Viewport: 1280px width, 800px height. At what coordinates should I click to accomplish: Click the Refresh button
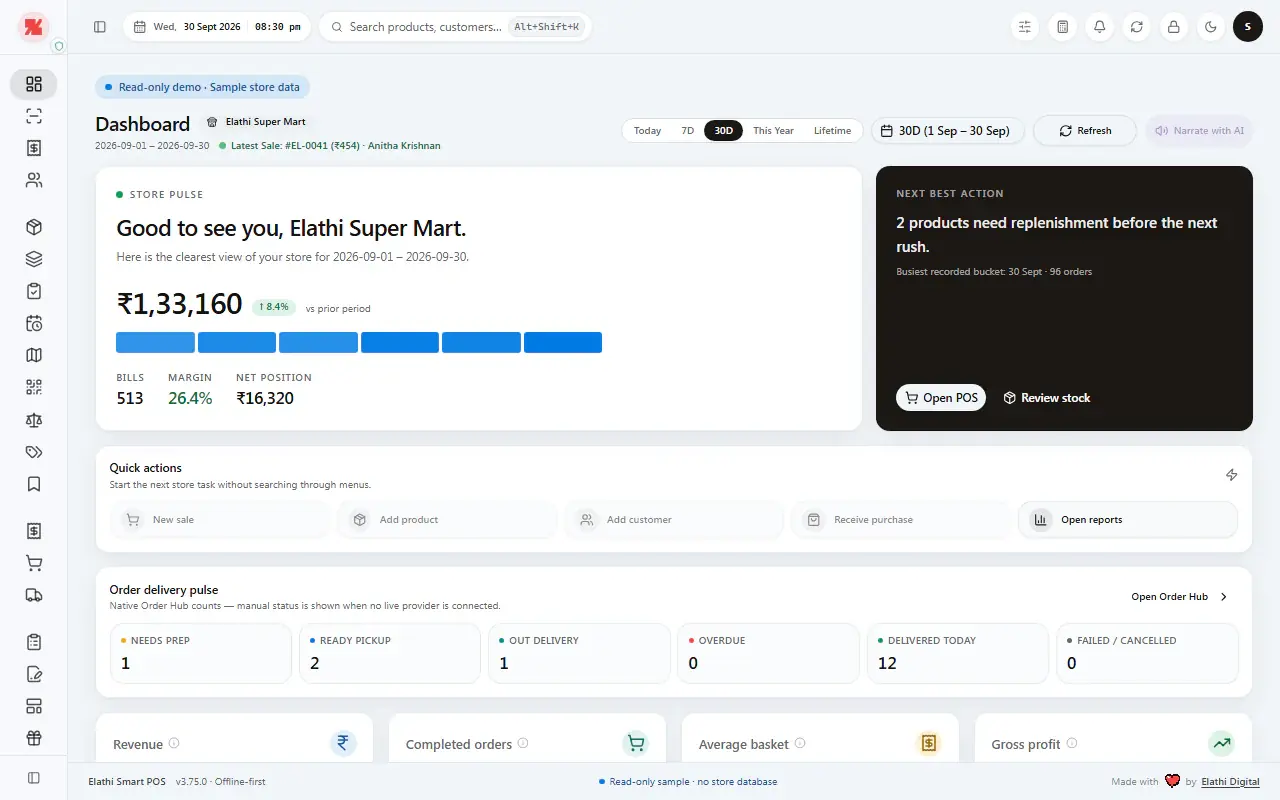[1085, 131]
